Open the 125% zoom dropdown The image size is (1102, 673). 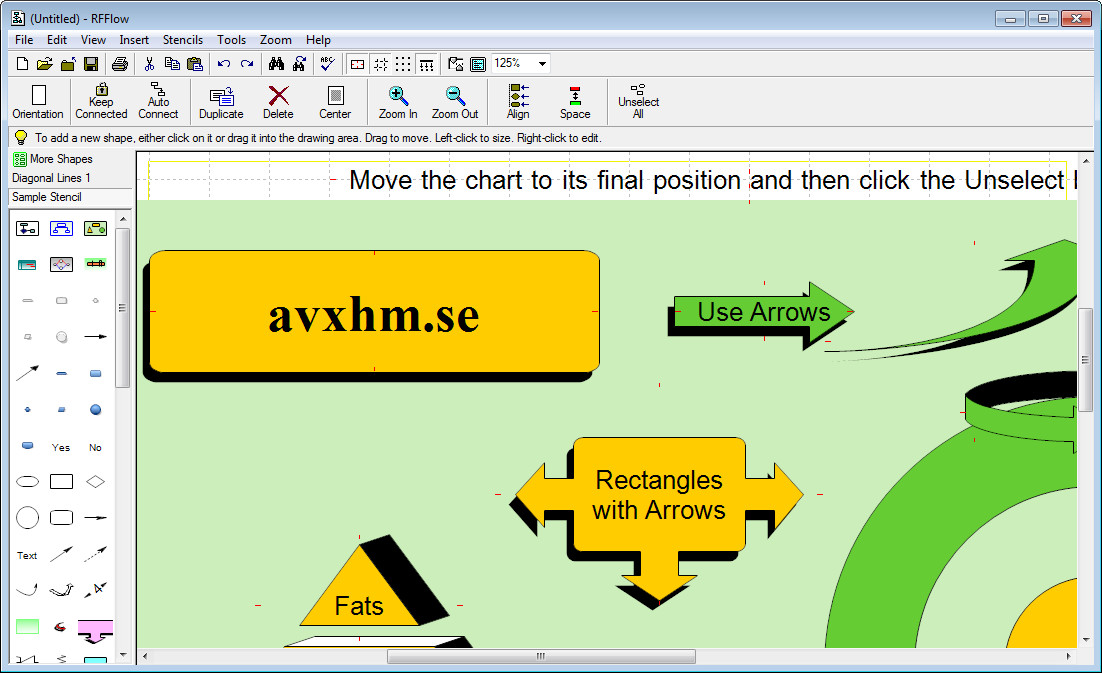click(x=542, y=64)
